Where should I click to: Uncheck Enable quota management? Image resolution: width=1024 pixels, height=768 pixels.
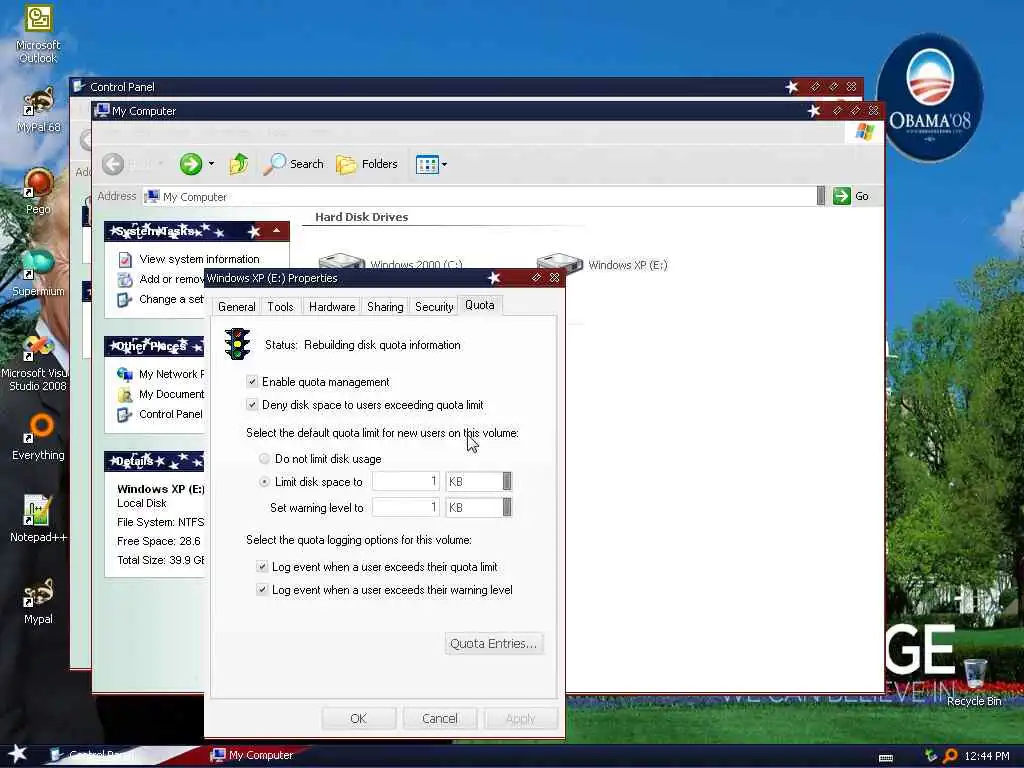tap(252, 381)
